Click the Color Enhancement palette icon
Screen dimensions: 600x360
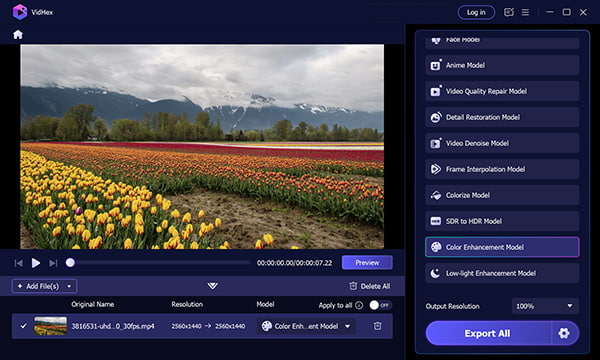click(x=435, y=247)
